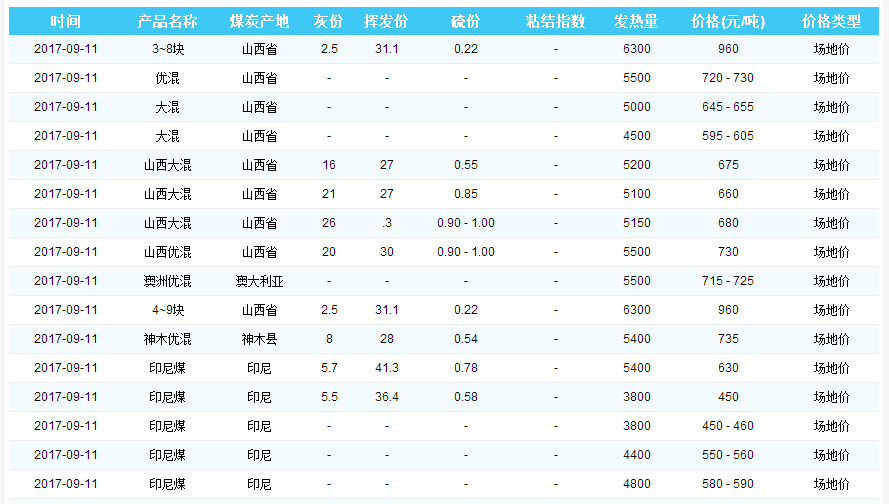The height and width of the screenshot is (504, 889).
Task: Select the 神木优混 product cell
Action: click(167, 339)
